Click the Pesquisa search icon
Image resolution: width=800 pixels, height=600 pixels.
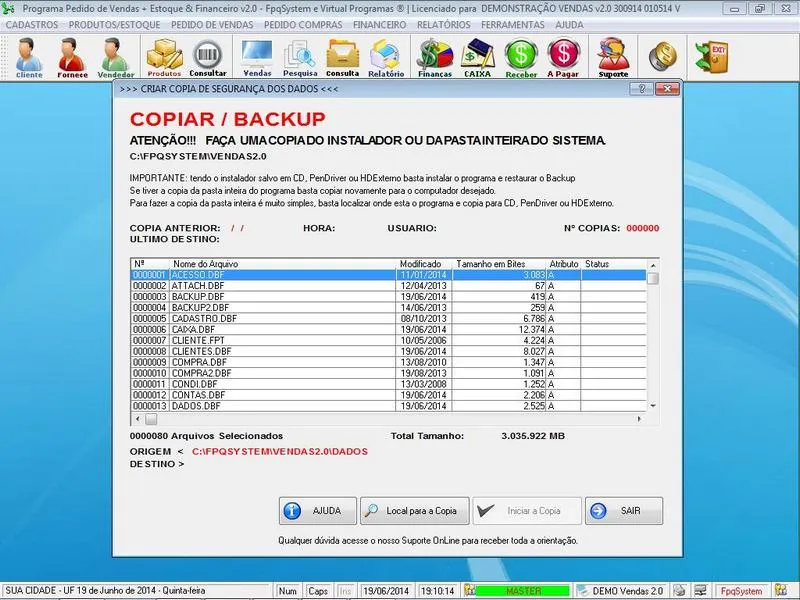pos(300,57)
